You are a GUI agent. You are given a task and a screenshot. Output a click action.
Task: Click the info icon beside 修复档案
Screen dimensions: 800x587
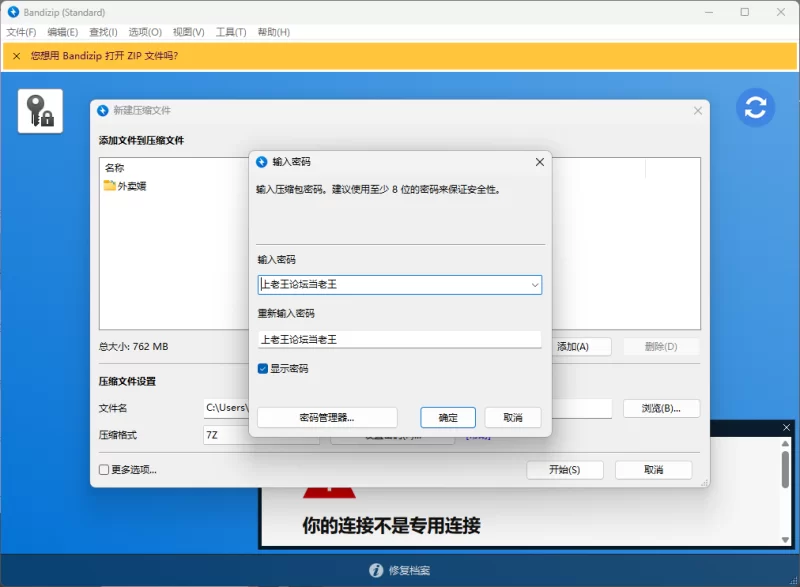tap(376, 570)
